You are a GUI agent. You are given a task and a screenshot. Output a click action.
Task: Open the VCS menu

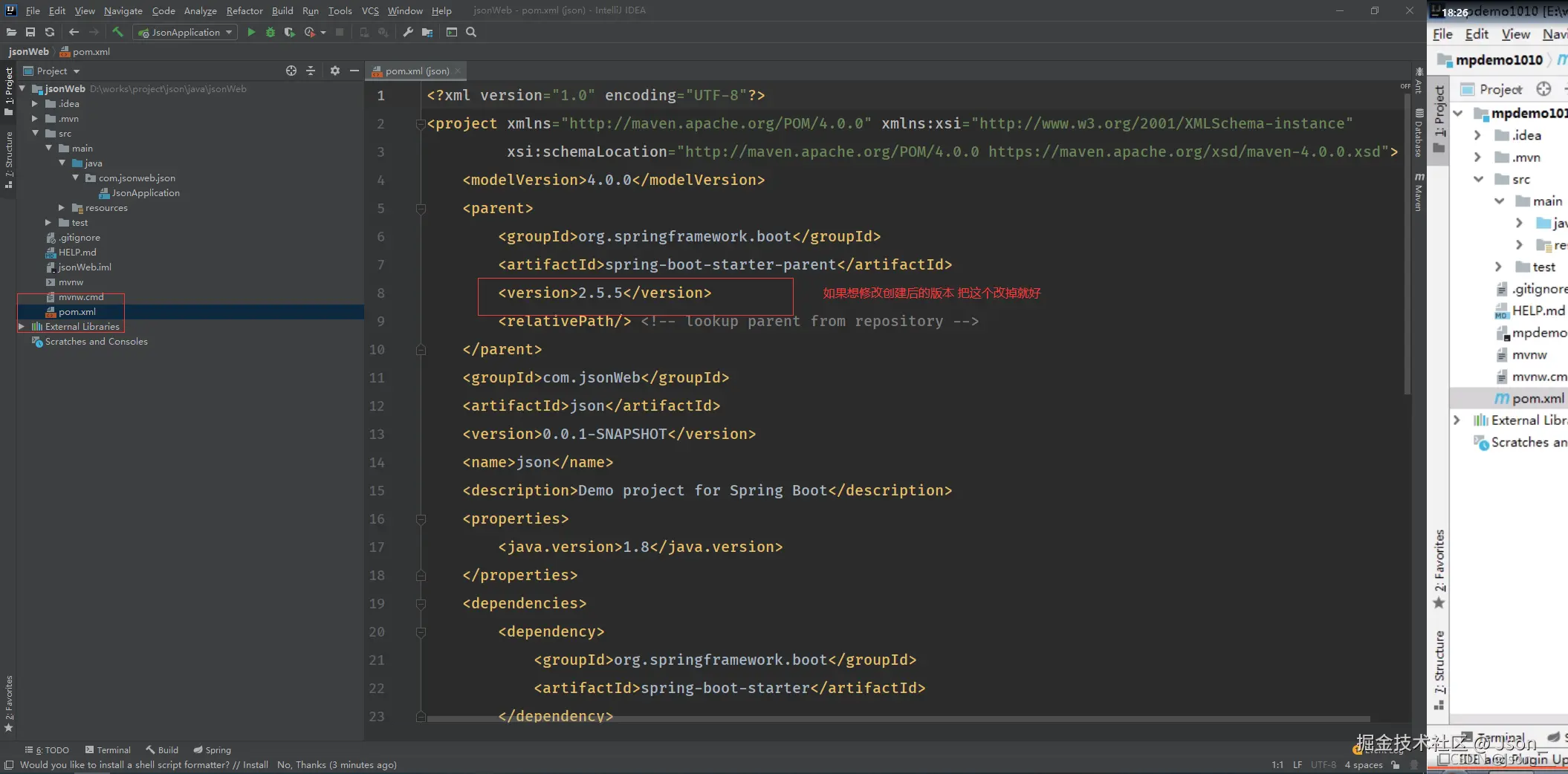click(x=370, y=10)
